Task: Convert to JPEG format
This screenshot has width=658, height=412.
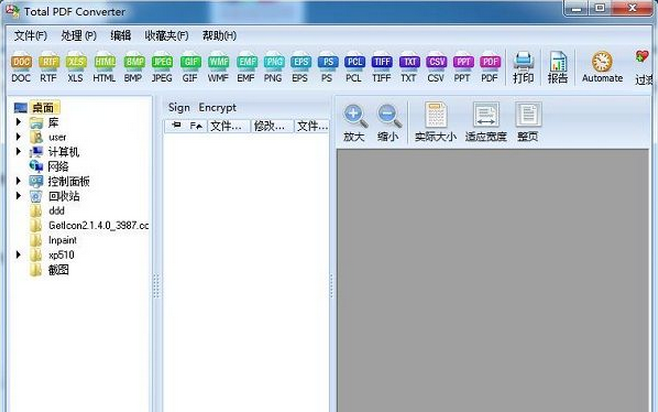Action: pos(162,69)
